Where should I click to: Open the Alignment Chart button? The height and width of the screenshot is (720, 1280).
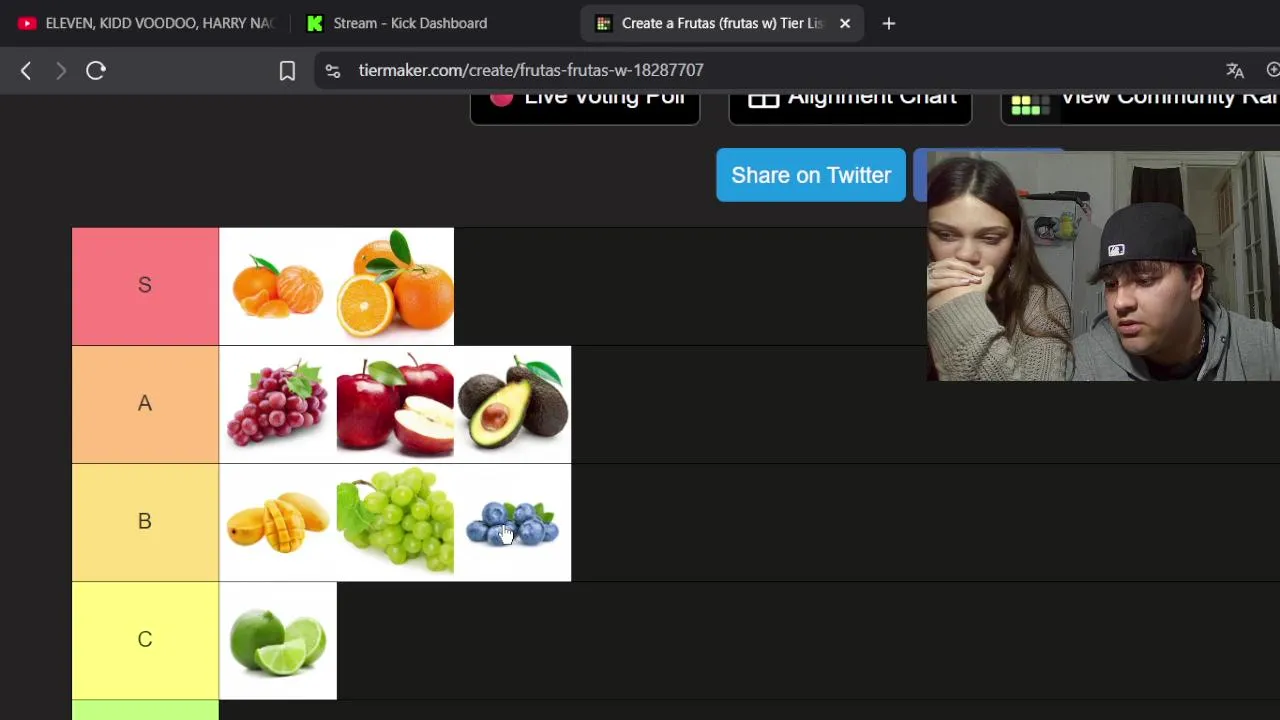pyautogui.click(x=850, y=103)
